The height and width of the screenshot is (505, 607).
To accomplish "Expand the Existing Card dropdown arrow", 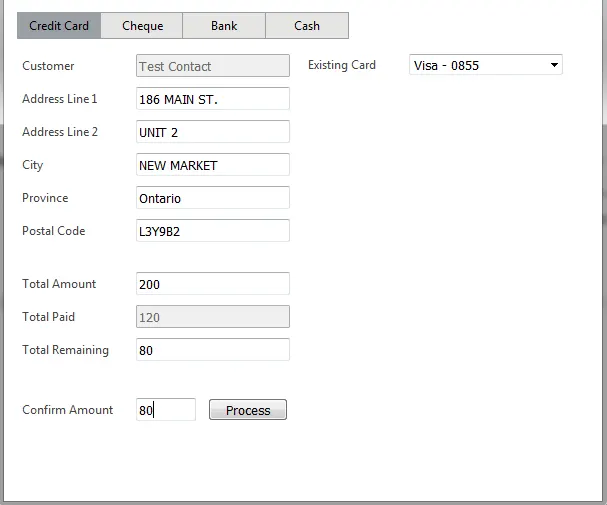I will (555, 66).
